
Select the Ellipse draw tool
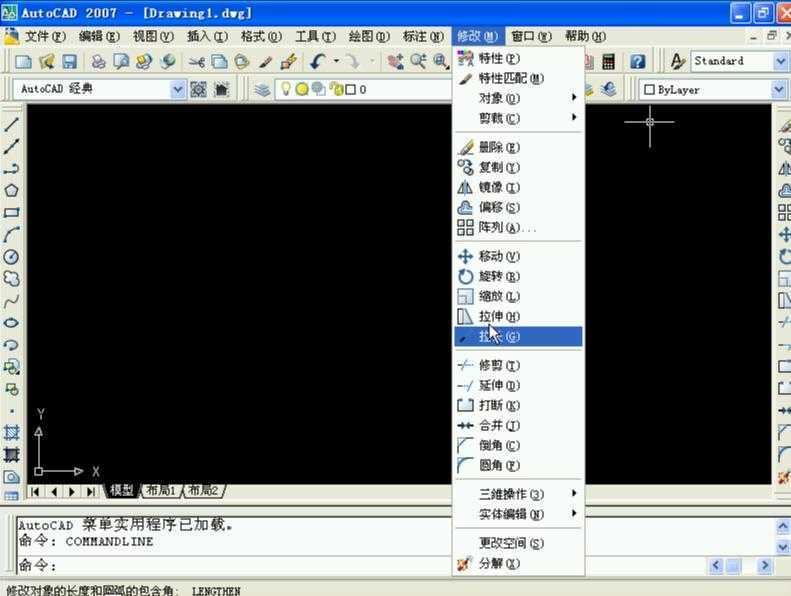[11, 323]
